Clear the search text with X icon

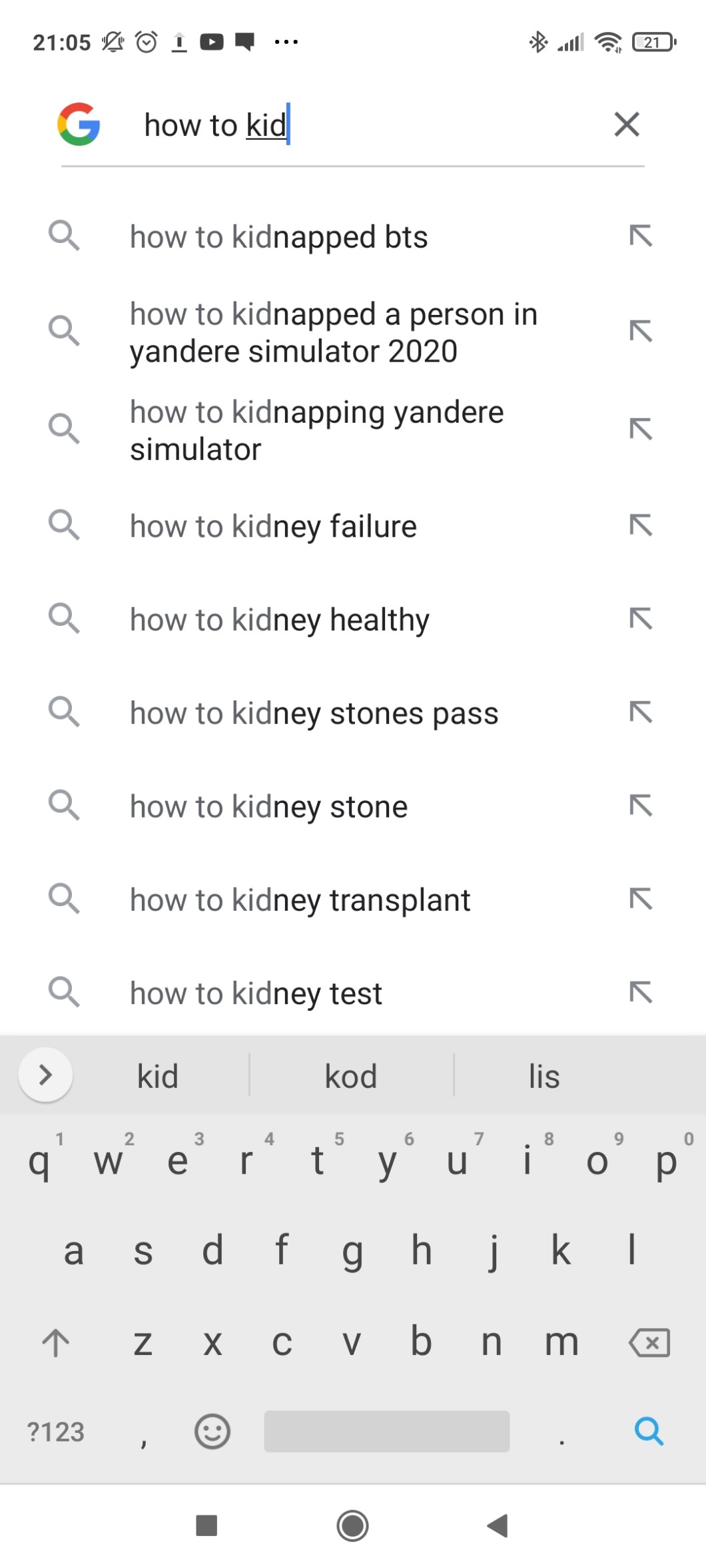[x=626, y=125]
